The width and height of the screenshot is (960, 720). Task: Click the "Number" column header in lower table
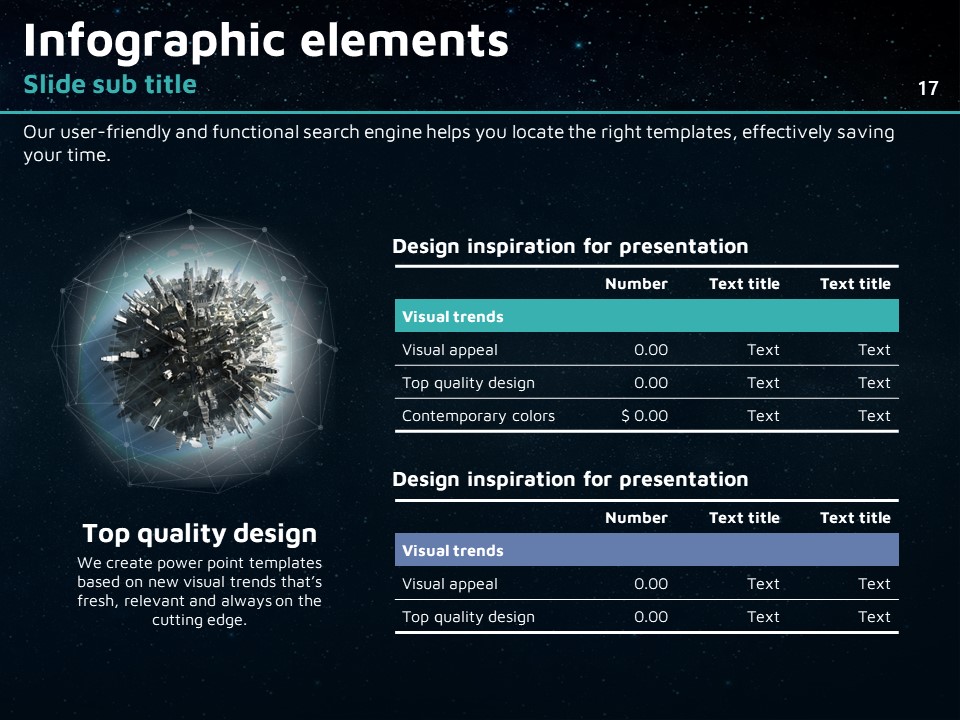coord(636,518)
